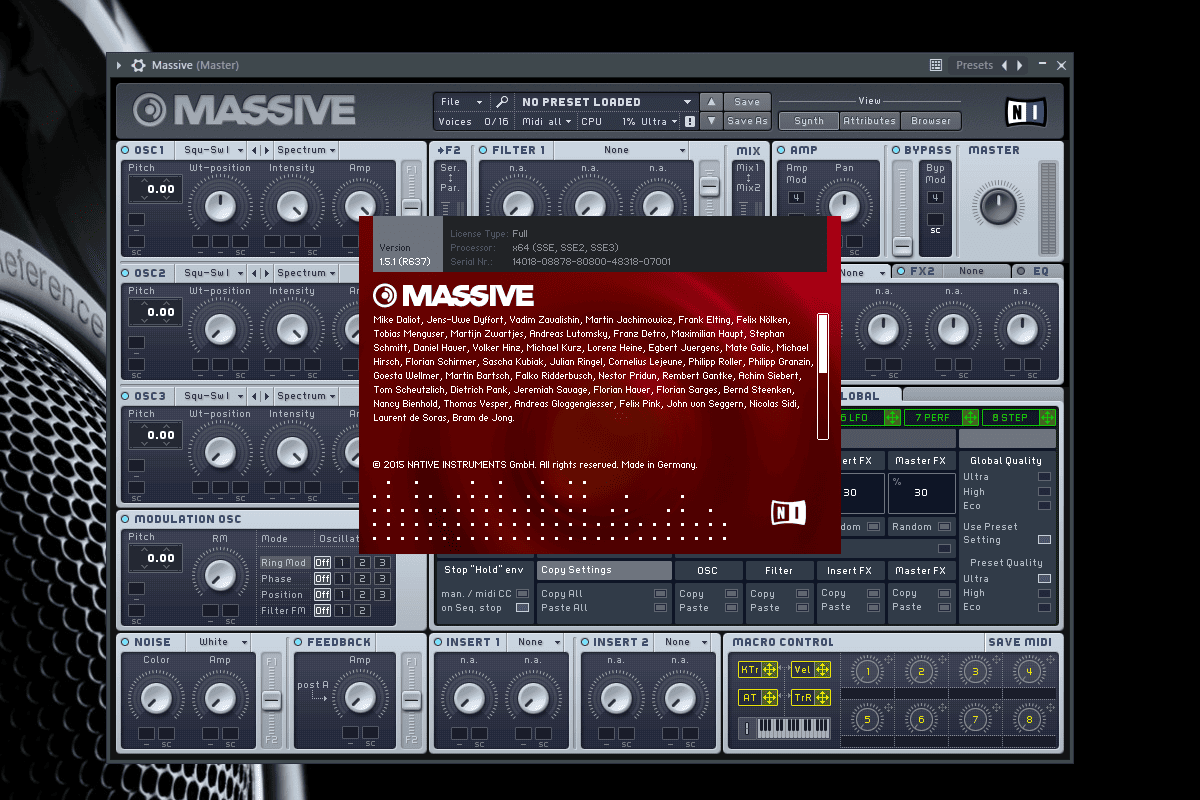
Task: Click the plugin picker grid icon
Action: [x=936, y=65]
